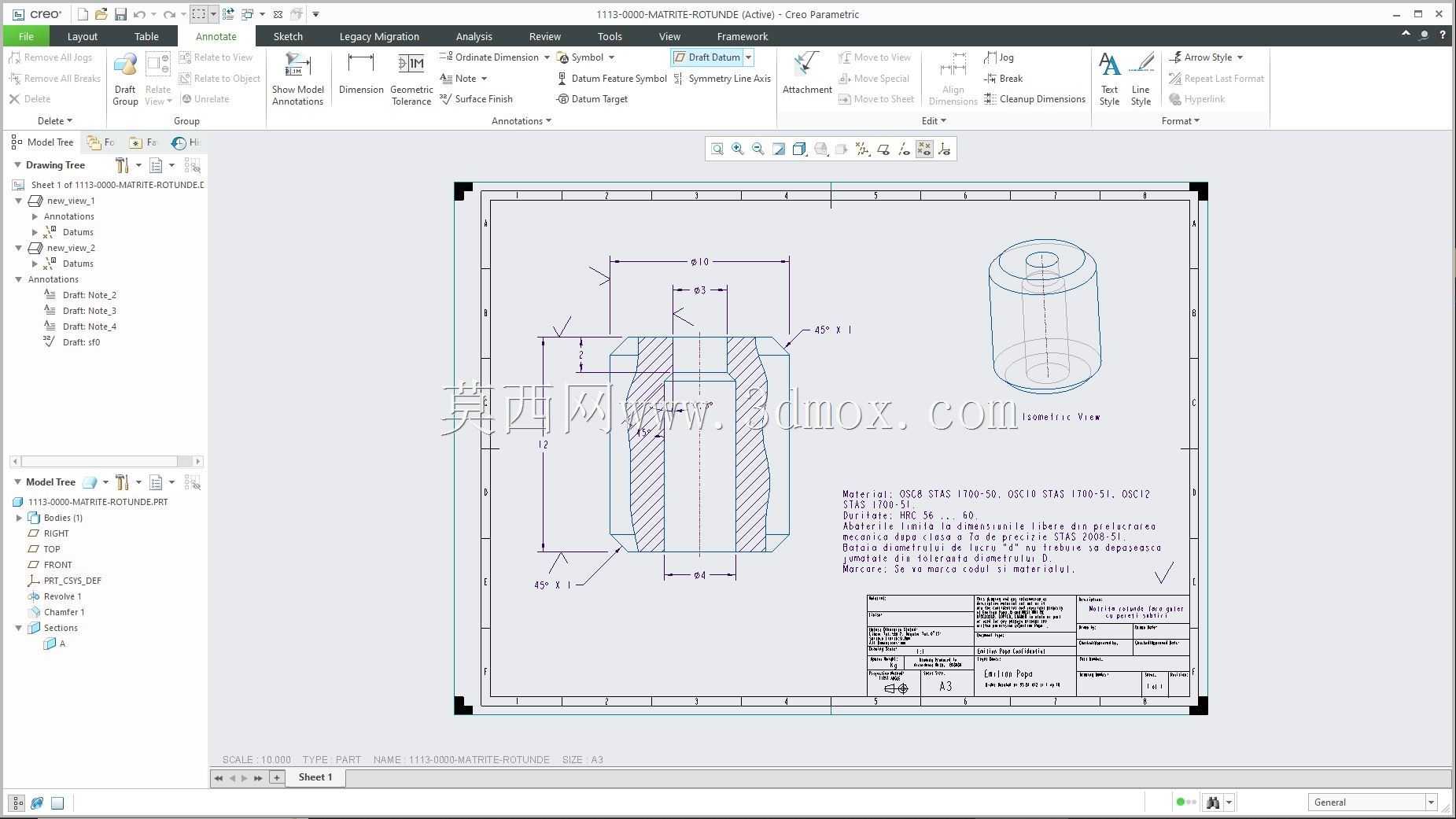
Task: Toggle the tree filter eye icon in Drawing Tree
Action: click(x=192, y=165)
